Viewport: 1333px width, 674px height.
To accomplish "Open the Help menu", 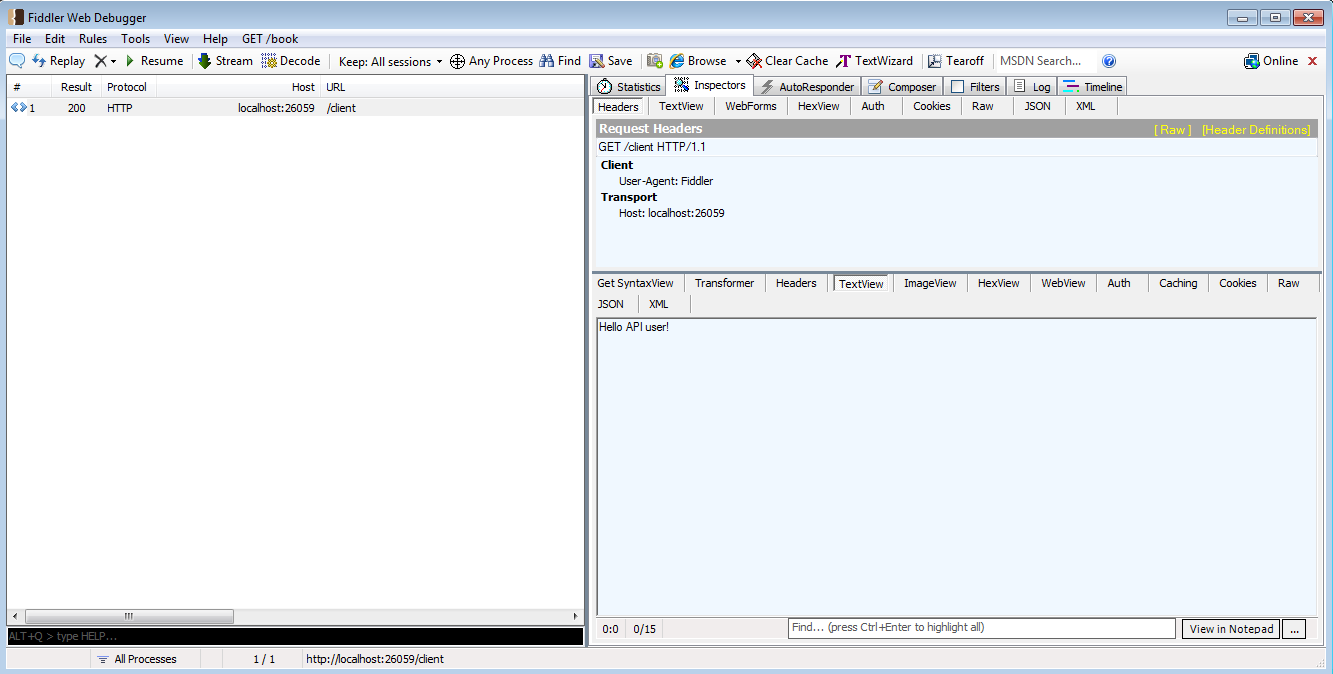I will 216,39.
